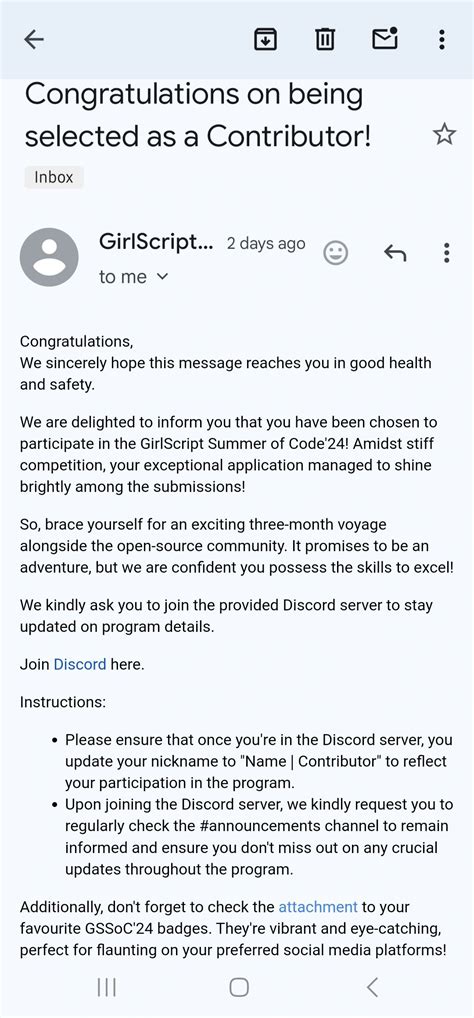Star this Congratulations email
The height and width of the screenshot is (1018, 474).
pos(445,134)
